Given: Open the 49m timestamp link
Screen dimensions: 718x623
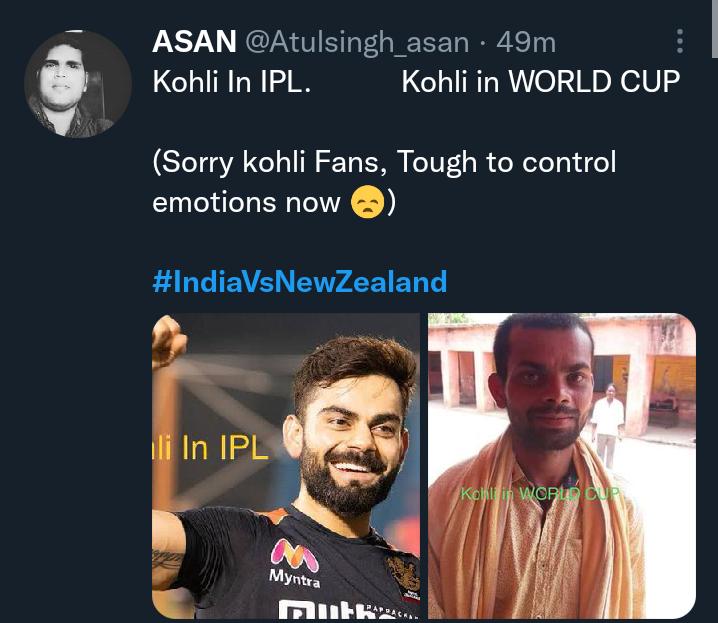Looking at the screenshot, I should click(x=526, y=43).
